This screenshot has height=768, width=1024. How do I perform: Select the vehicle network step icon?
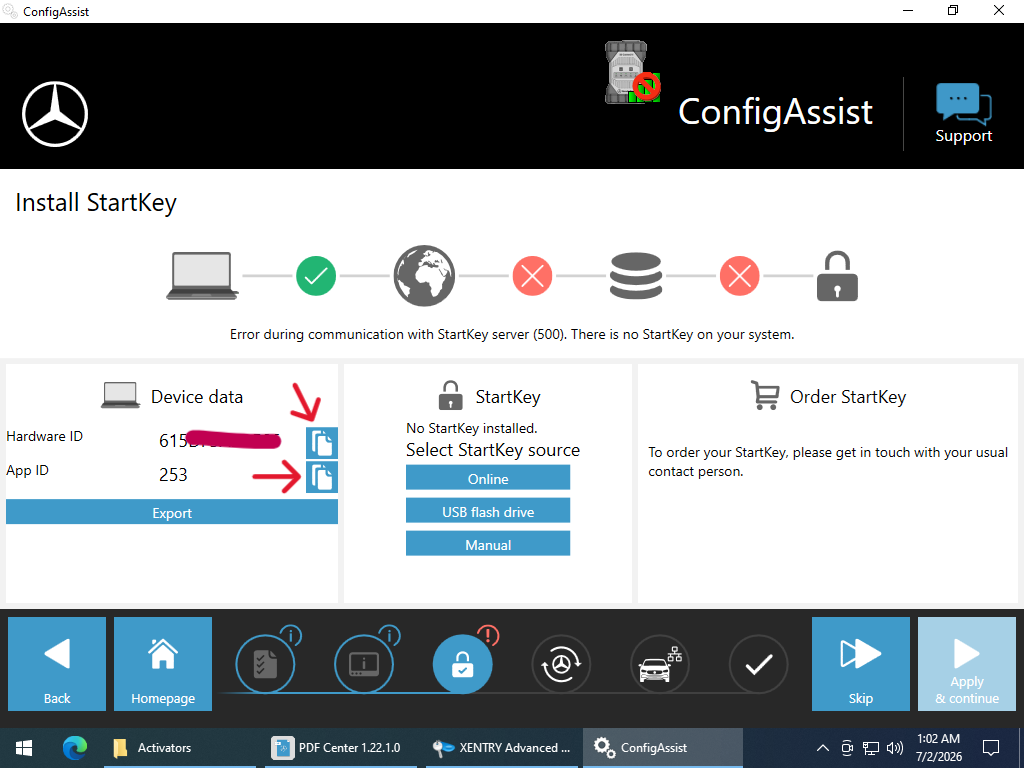[x=660, y=664]
